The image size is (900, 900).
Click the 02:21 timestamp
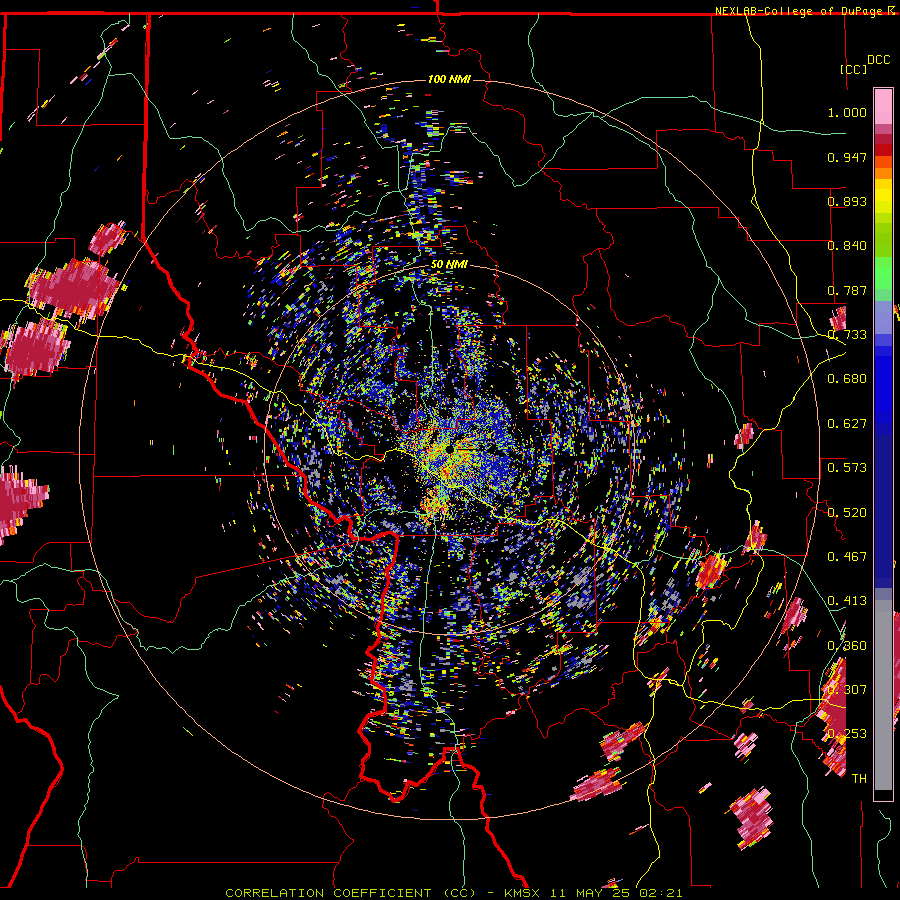click(661, 893)
